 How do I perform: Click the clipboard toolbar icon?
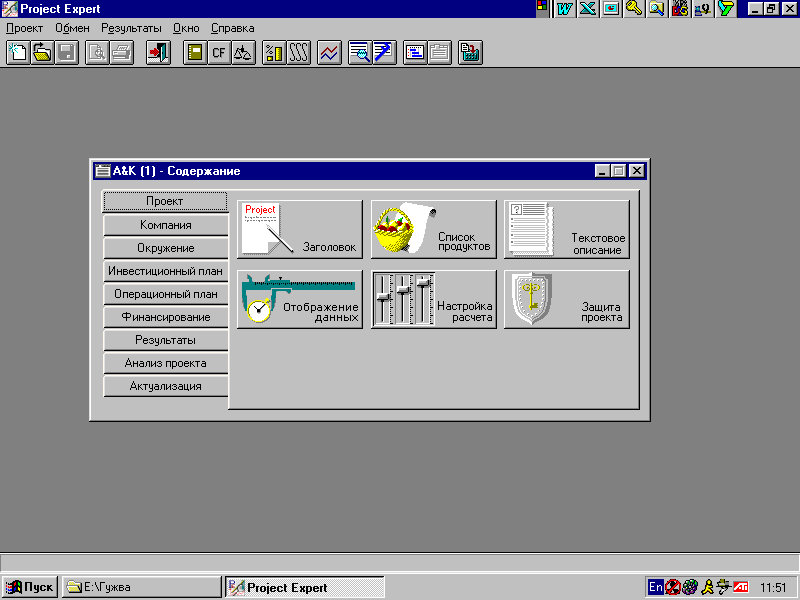point(439,53)
